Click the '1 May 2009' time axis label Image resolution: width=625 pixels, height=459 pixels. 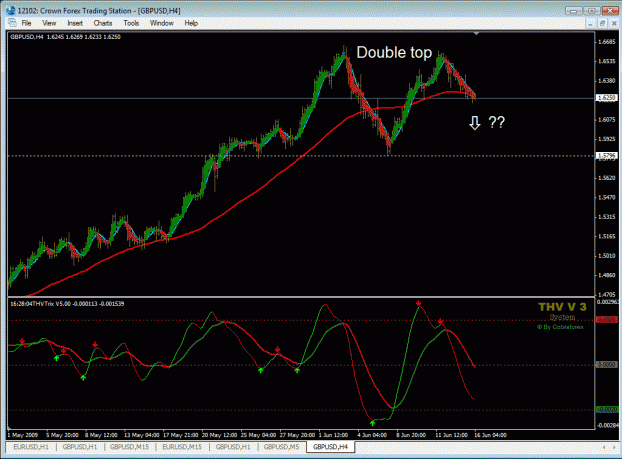click(23, 435)
